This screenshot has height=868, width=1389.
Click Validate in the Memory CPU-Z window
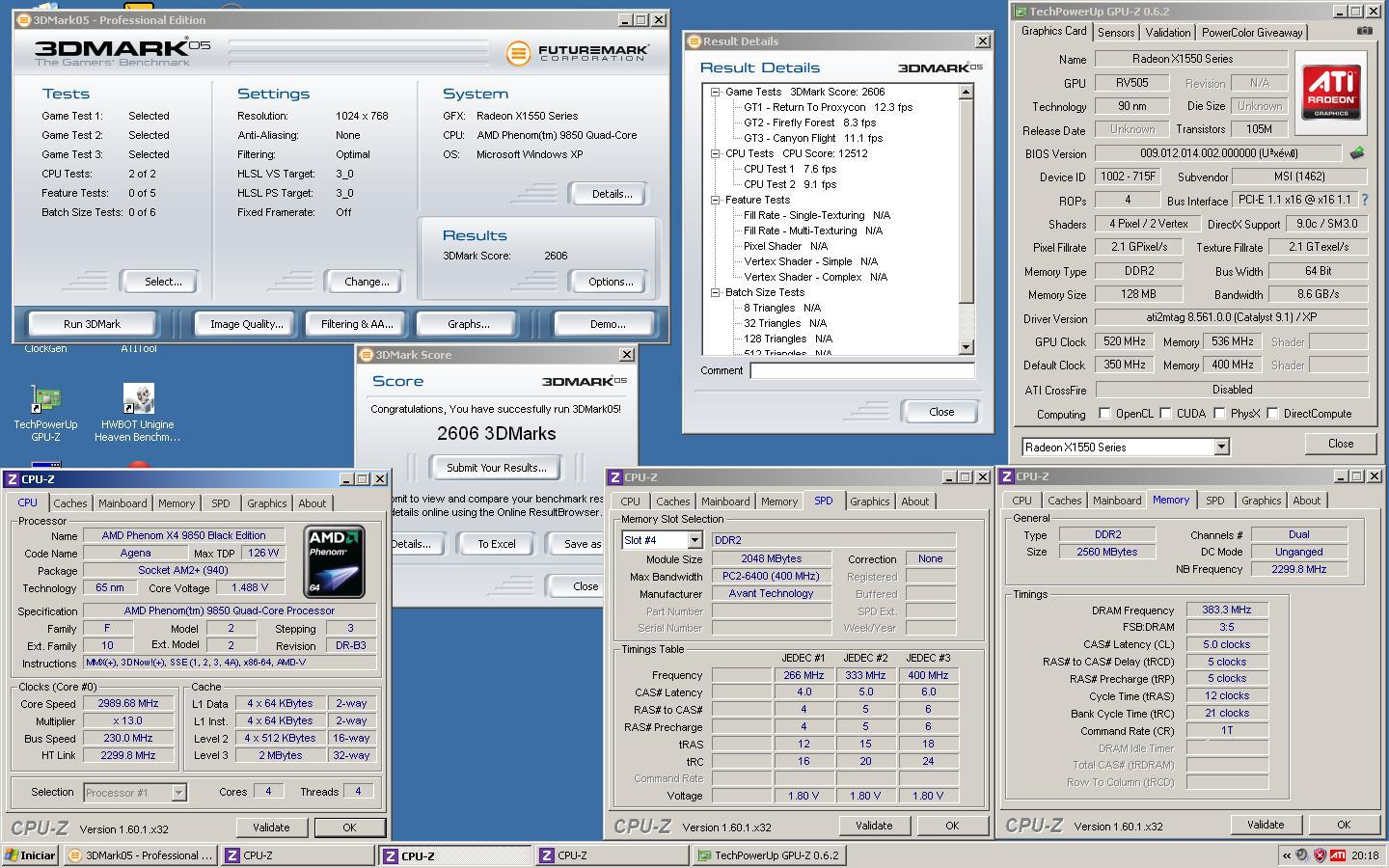click(x=1266, y=824)
